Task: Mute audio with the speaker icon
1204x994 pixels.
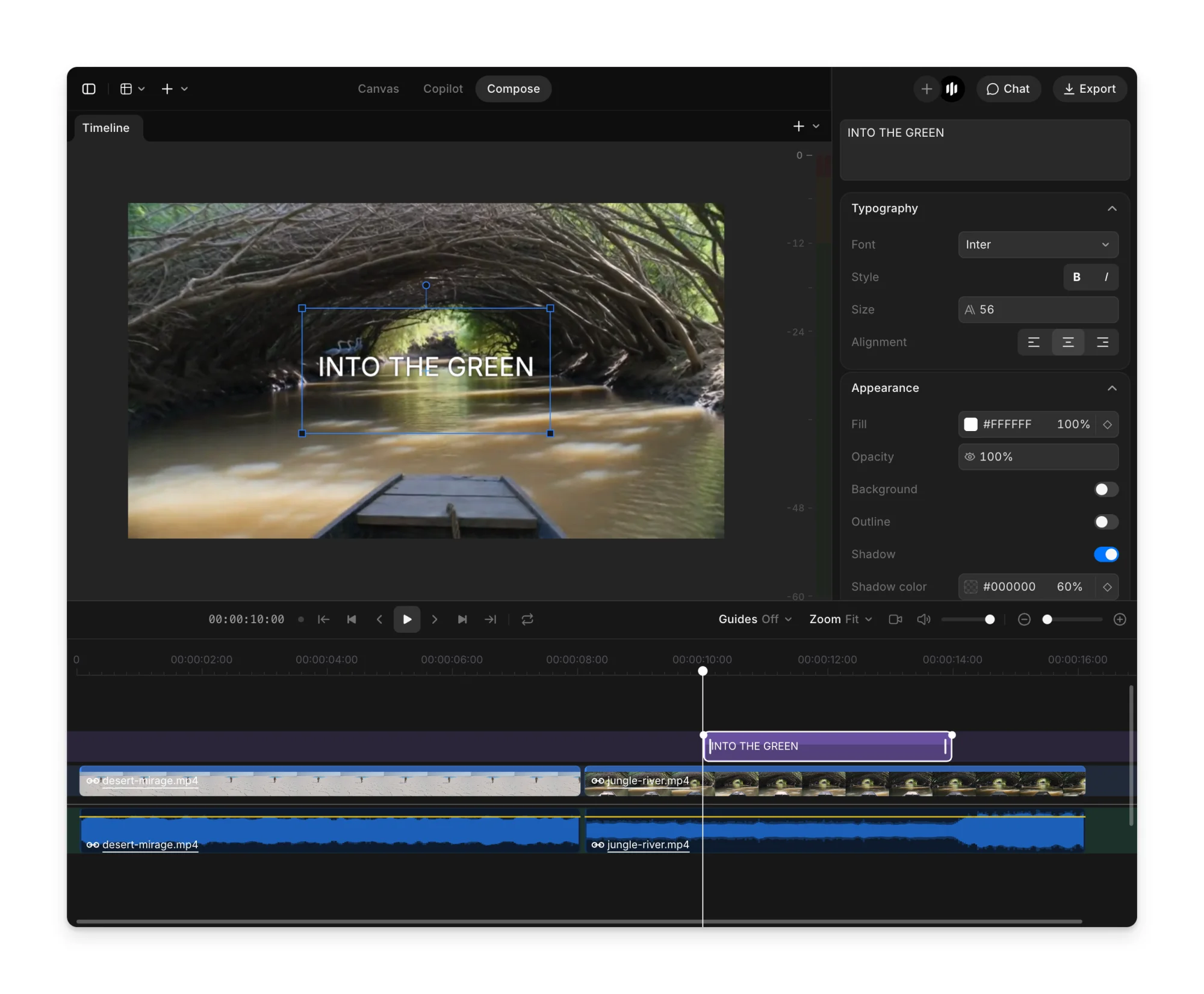Action: click(923, 620)
